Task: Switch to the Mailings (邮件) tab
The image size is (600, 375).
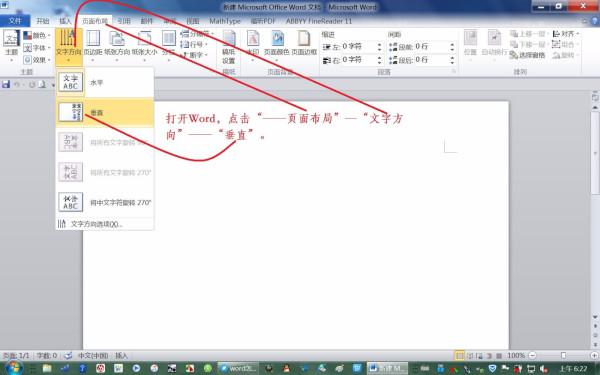Action: point(147,21)
